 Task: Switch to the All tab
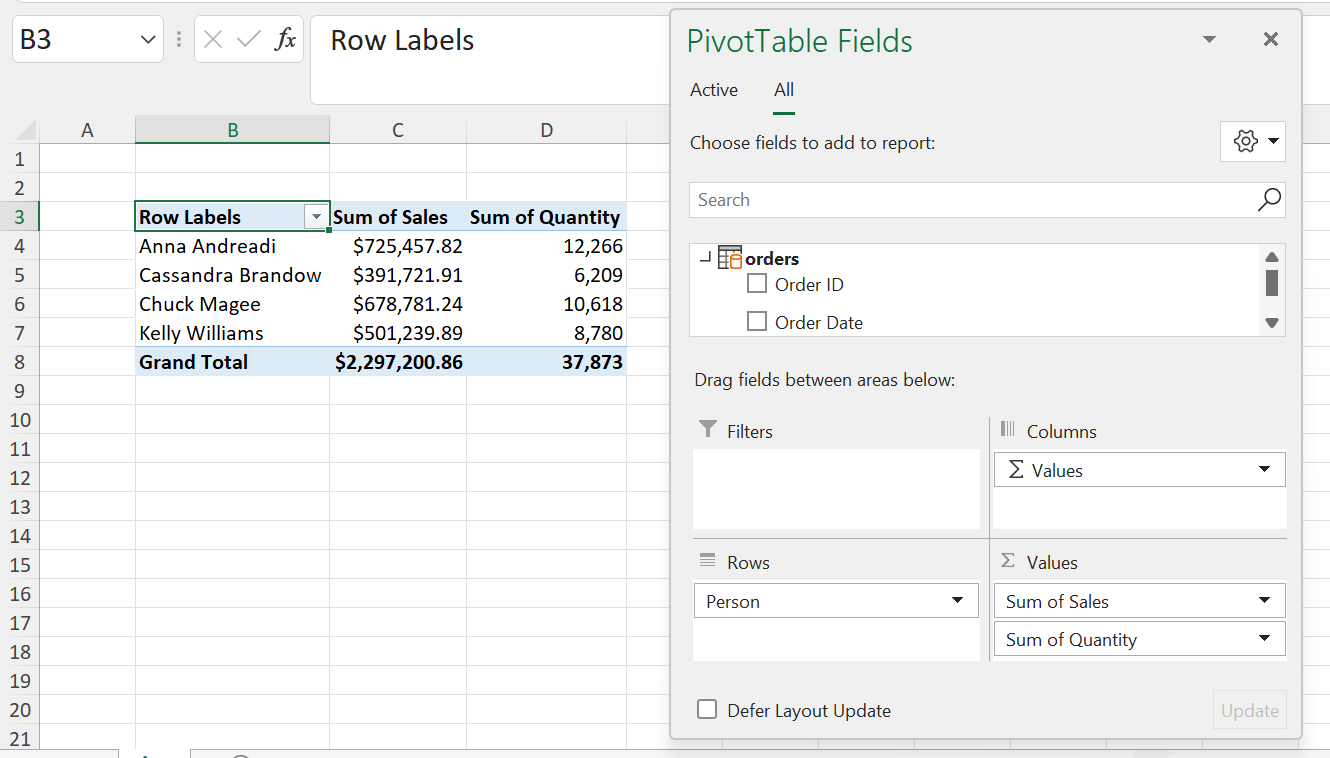tap(784, 90)
